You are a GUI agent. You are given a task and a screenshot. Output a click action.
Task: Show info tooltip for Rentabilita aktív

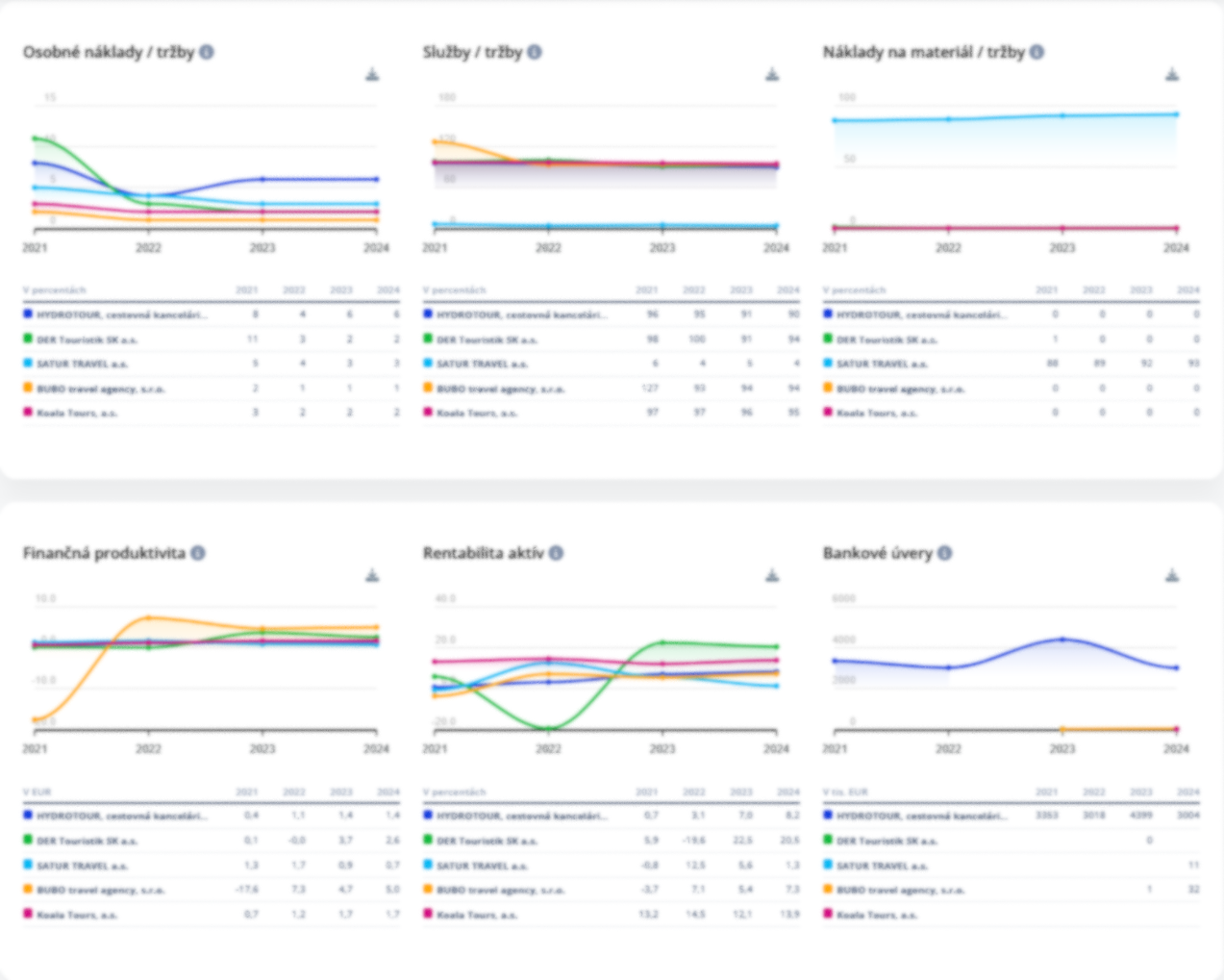(x=556, y=553)
